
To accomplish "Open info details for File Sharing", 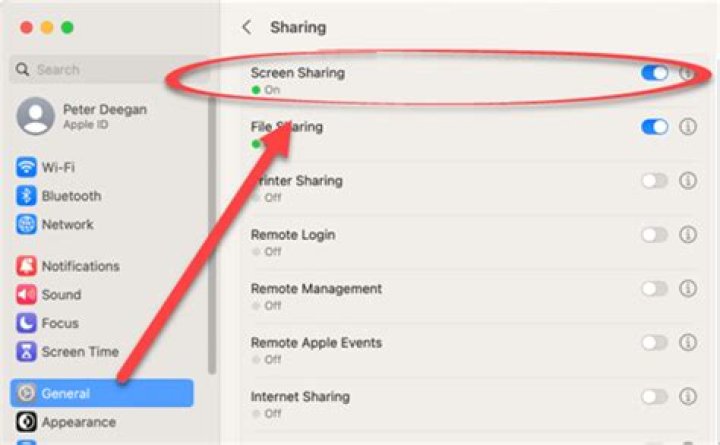I will 688,127.
